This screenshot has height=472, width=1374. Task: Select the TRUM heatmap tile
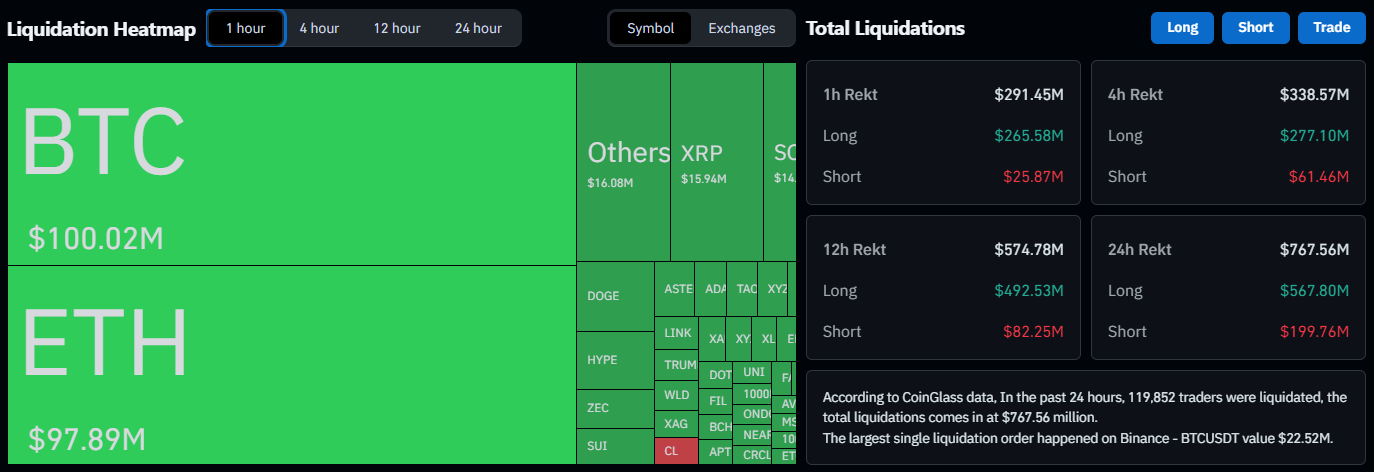point(676,365)
